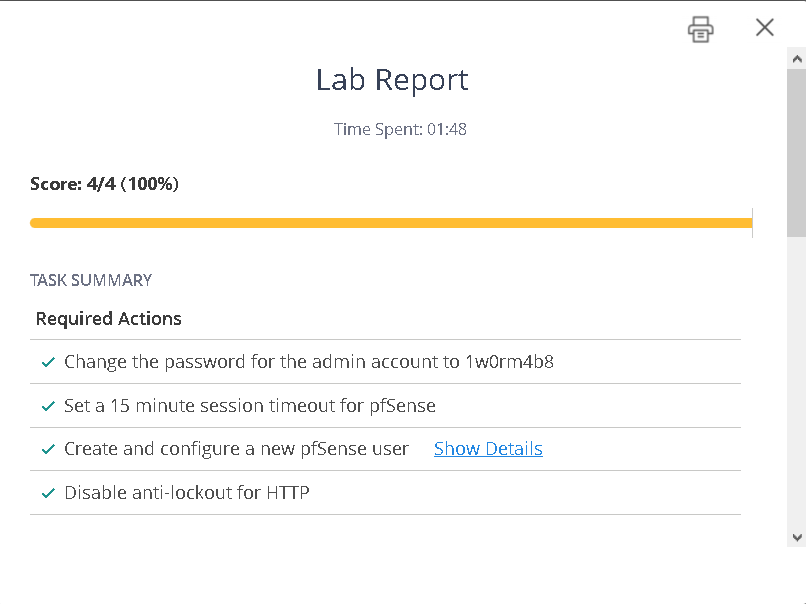
Task: Select the 'Set a 15 minute session timeout' row
Action: coord(249,406)
